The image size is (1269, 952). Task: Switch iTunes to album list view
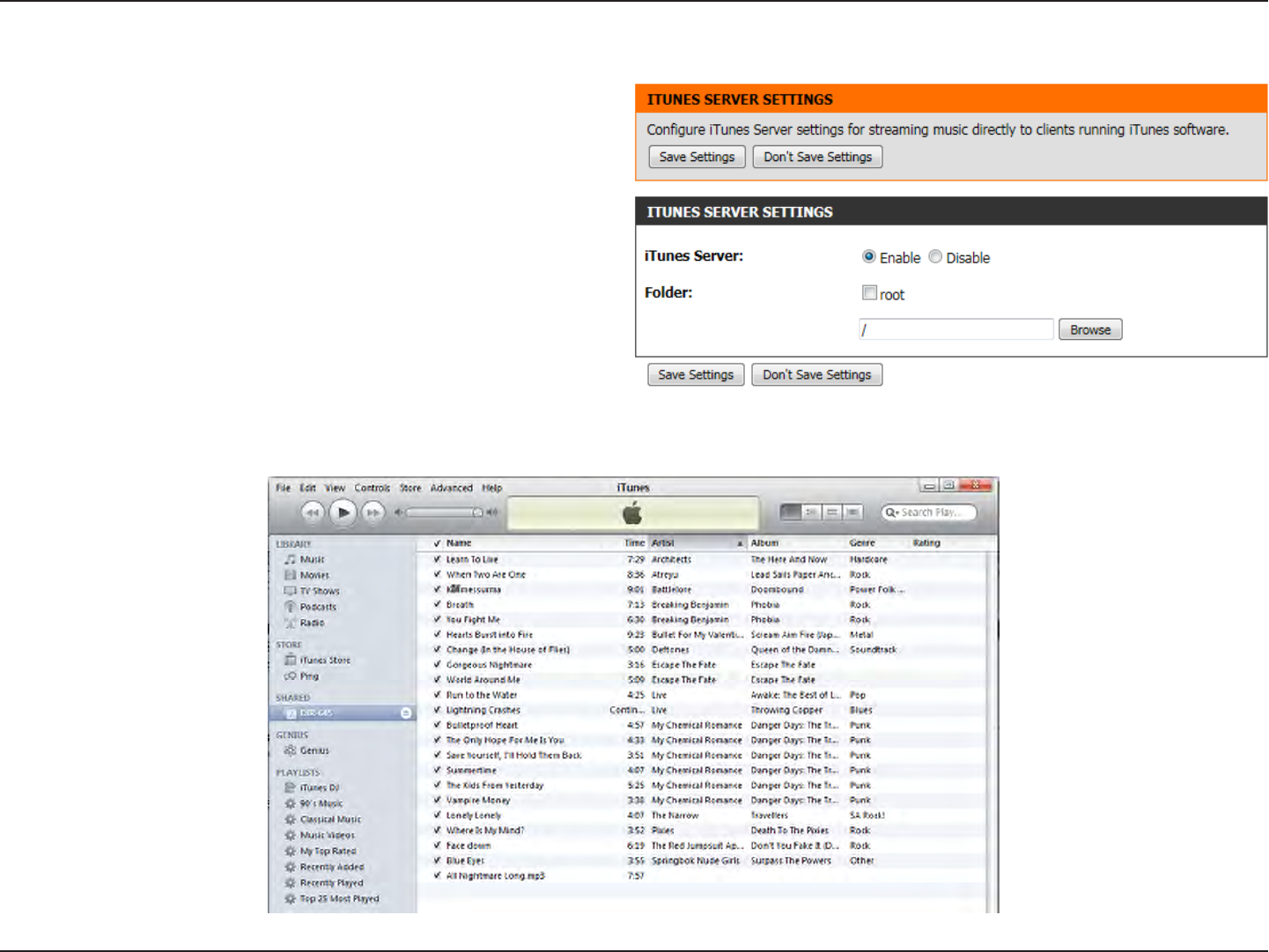811,513
